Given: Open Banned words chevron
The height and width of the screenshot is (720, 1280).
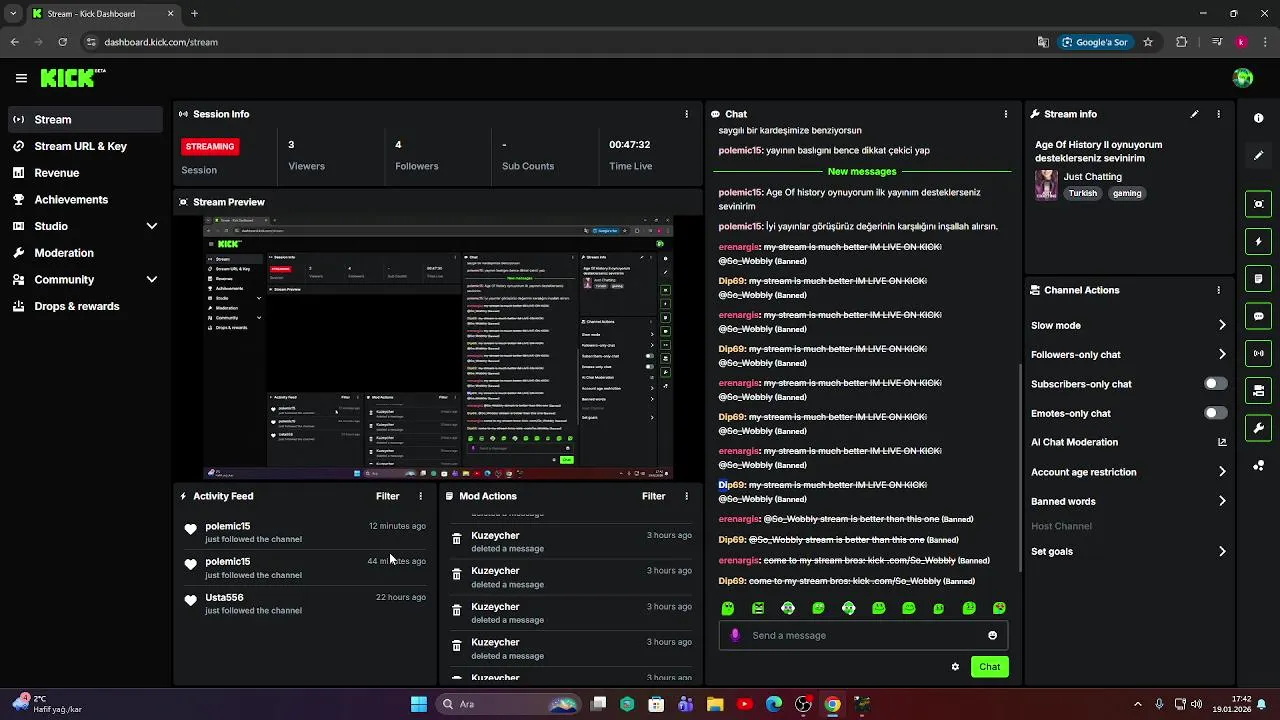Looking at the screenshot, I should click(x=1222, y=501).
